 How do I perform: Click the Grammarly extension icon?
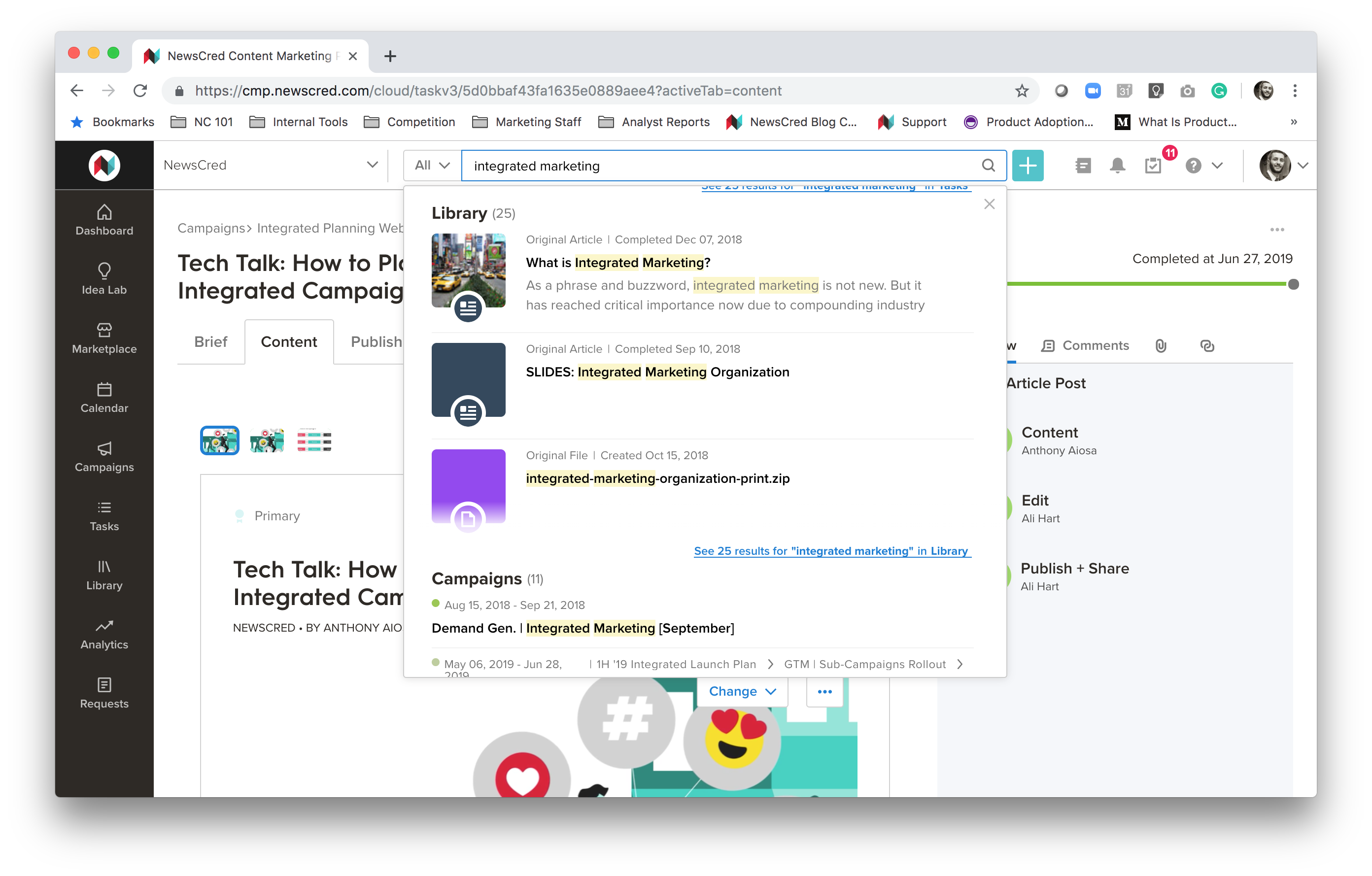pyautogui.click(x=1219, y=91)
